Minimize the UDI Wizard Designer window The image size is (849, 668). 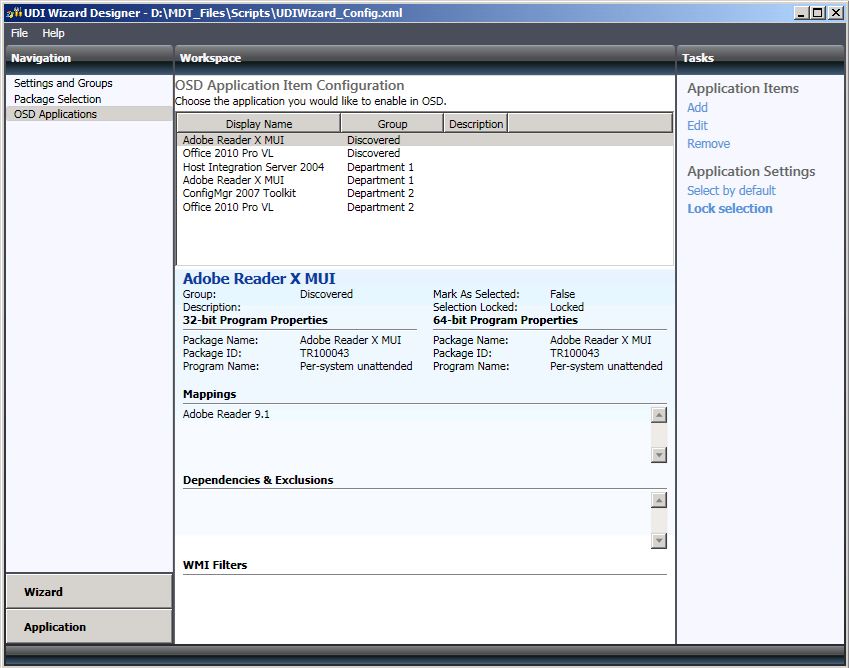click(801, 12)
